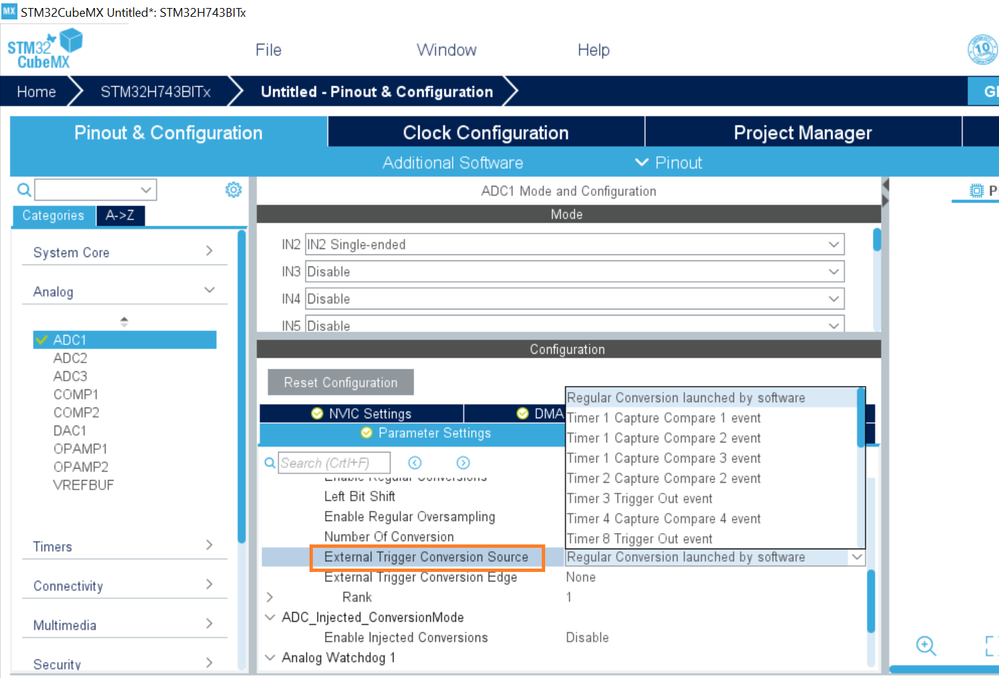Viewport: 999px width, 678px height.
Task: Select ADC2 in peripheral list
Action: click(x=70, y=358)
